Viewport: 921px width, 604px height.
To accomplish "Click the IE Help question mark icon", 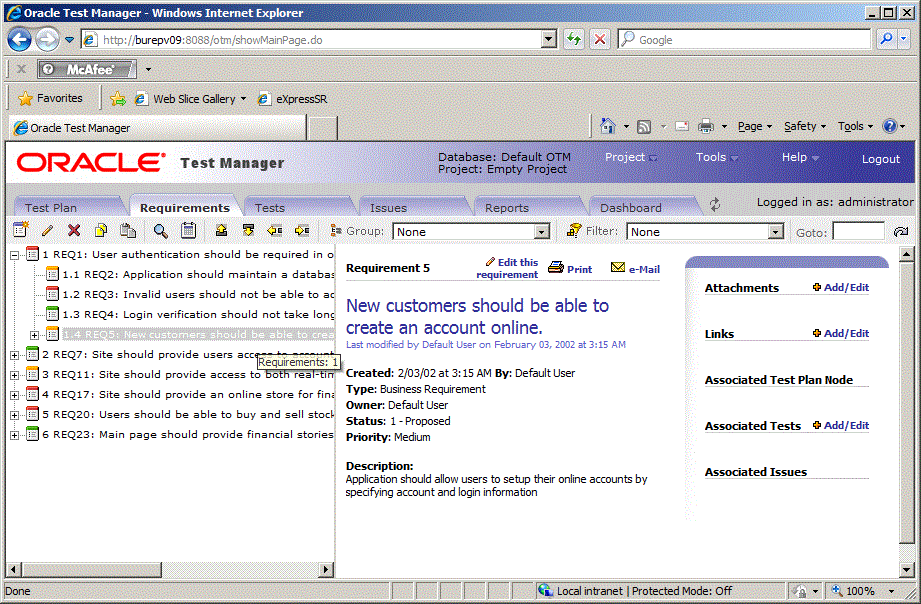I will pyautogui.click(x=890, y=126).
